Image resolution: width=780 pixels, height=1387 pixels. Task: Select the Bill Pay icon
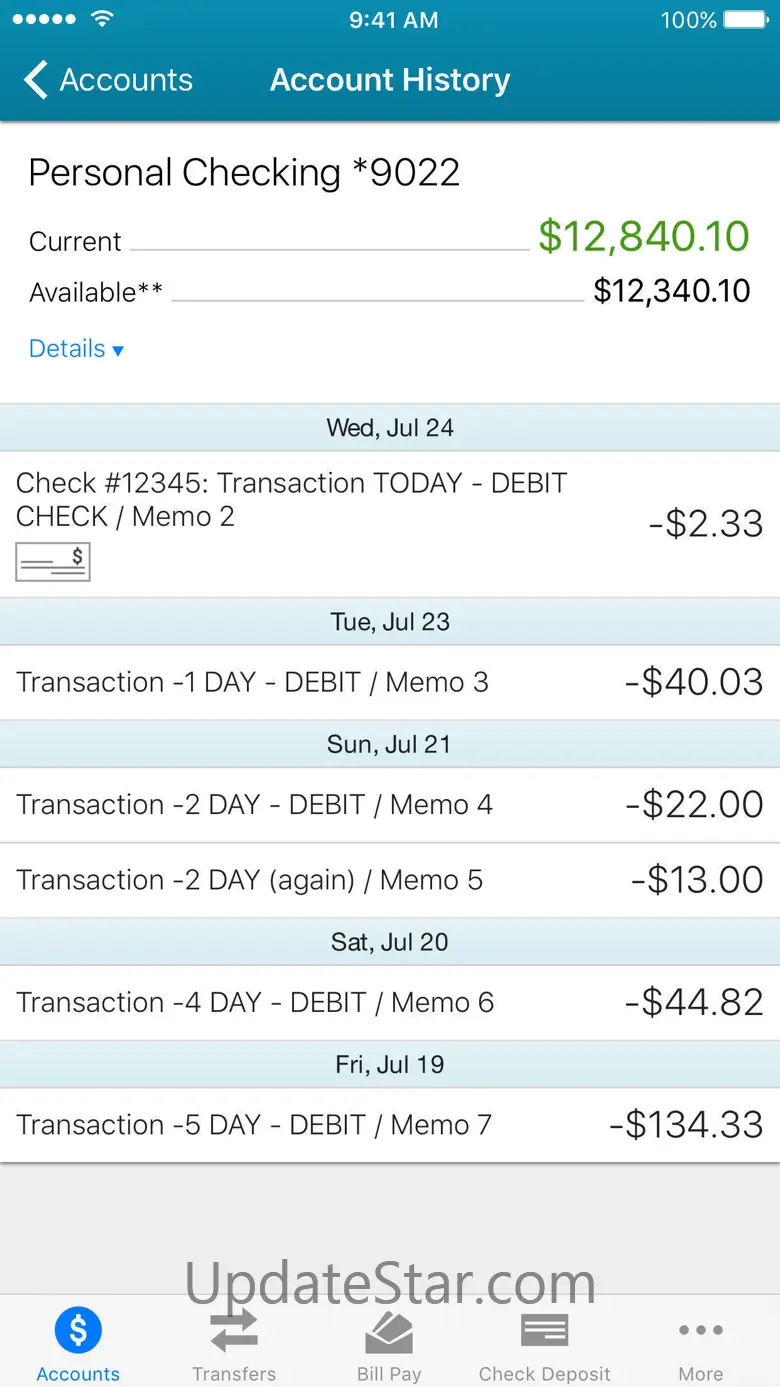click(x=389, y=1331)
